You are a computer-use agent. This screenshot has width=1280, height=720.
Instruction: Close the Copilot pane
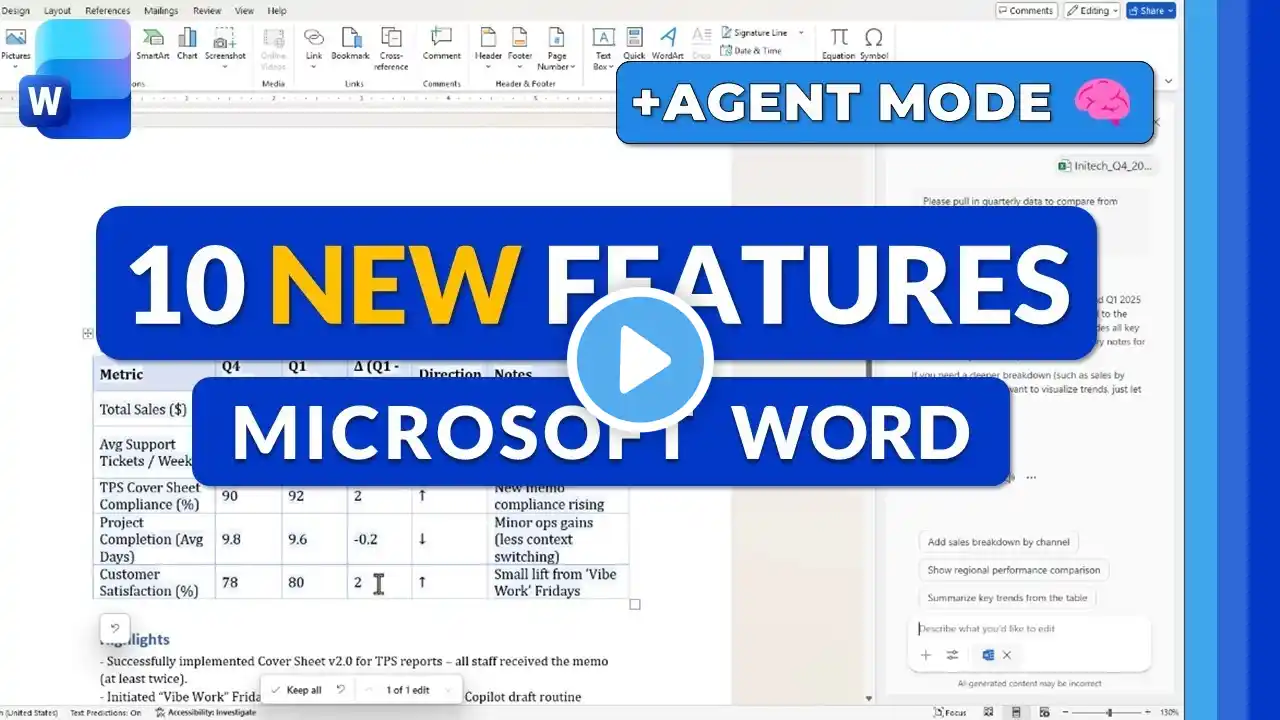(x=1157, y=122)
